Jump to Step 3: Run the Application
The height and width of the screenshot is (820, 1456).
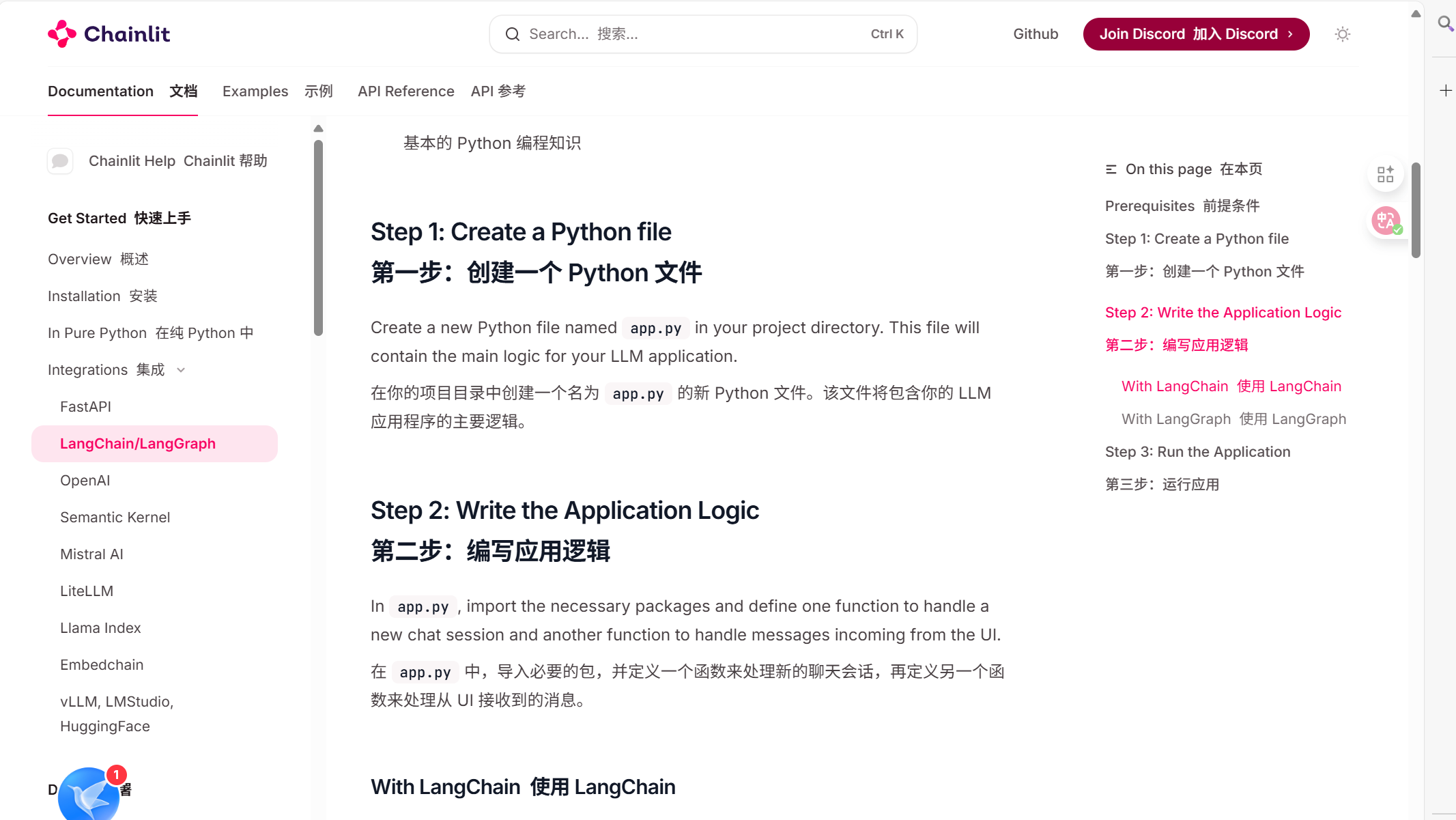tap(1197, 452)
